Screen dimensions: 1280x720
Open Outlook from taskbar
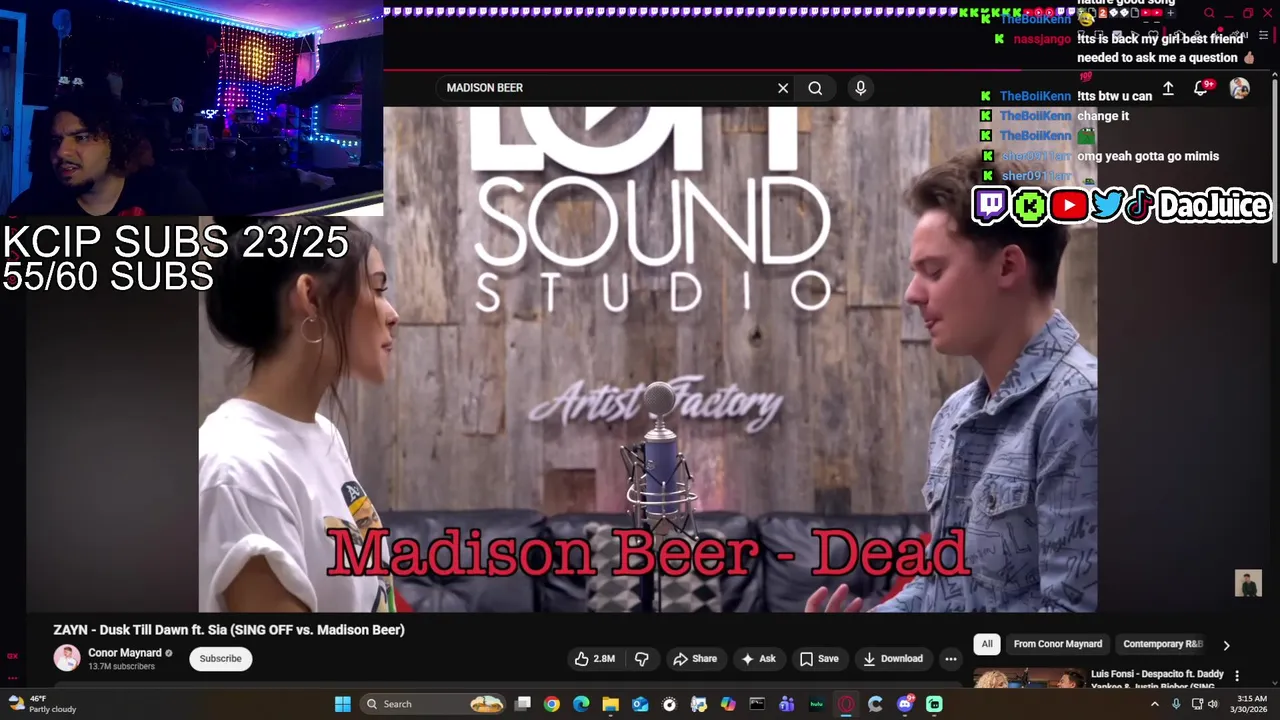click(640, 704)
